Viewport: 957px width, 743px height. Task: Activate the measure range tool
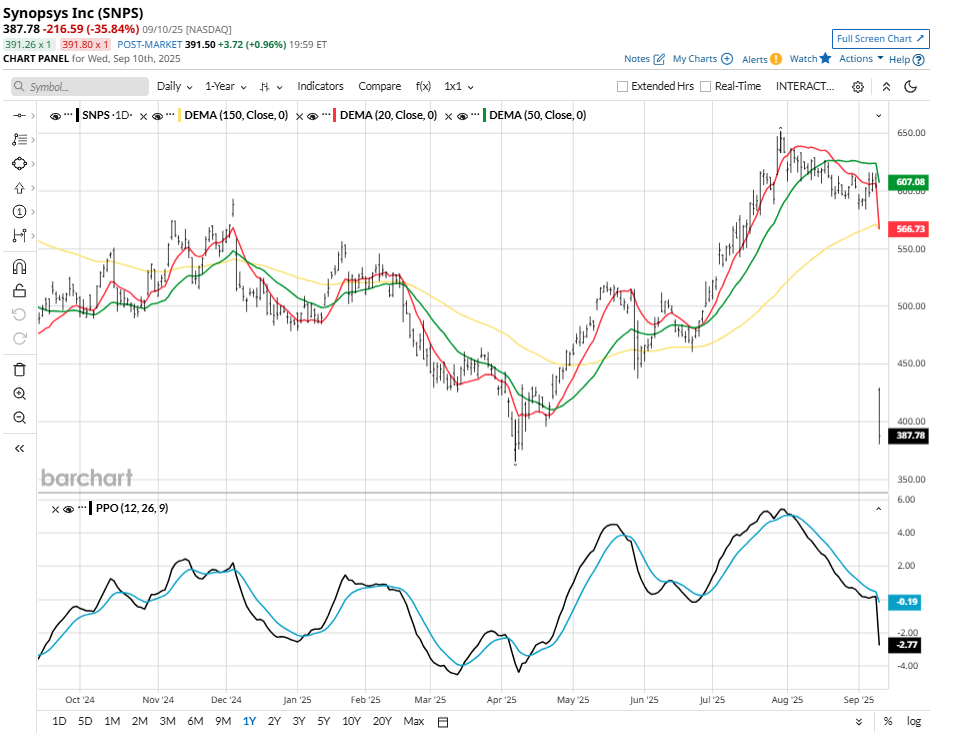coord(20,236)
